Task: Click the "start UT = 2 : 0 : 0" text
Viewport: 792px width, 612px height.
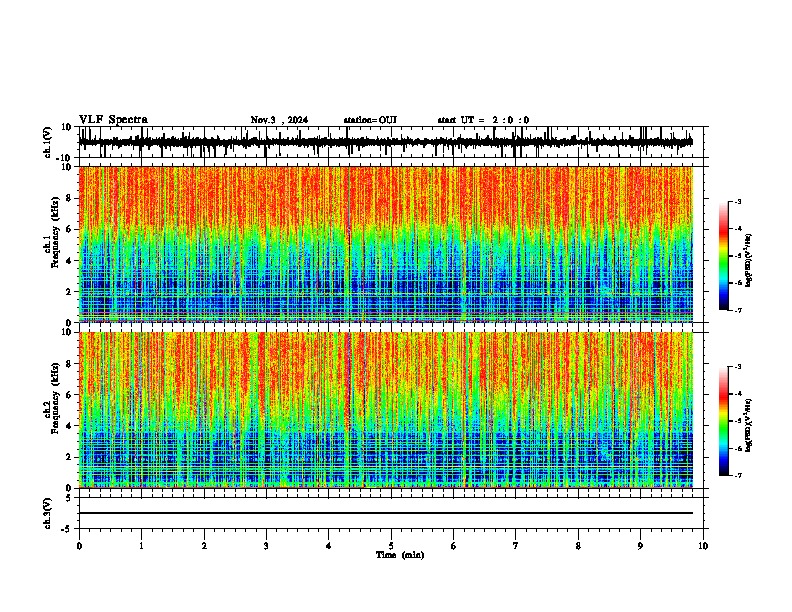Action: coord(483,120)
